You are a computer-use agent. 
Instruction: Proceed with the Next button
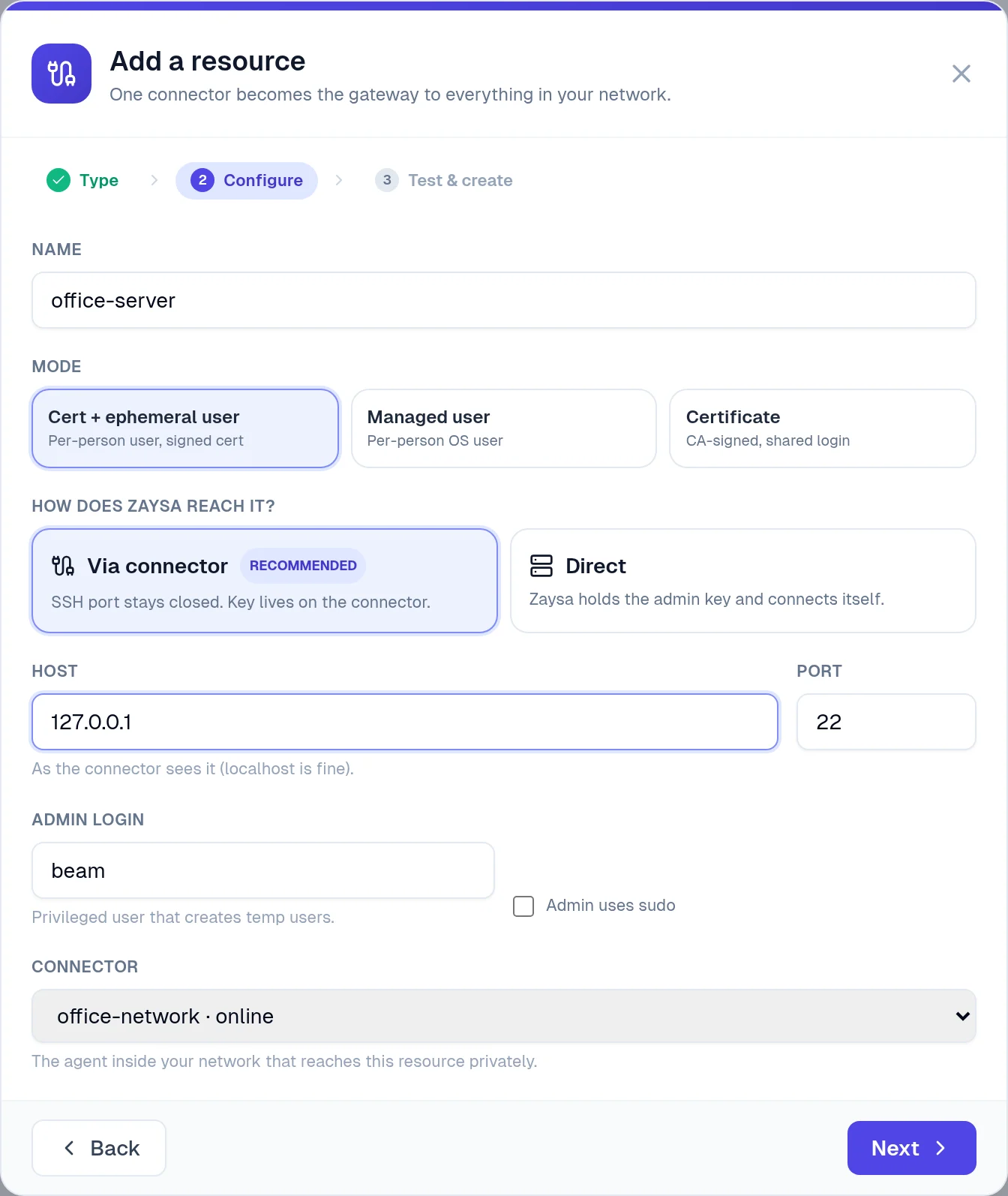coord(911,1148)
